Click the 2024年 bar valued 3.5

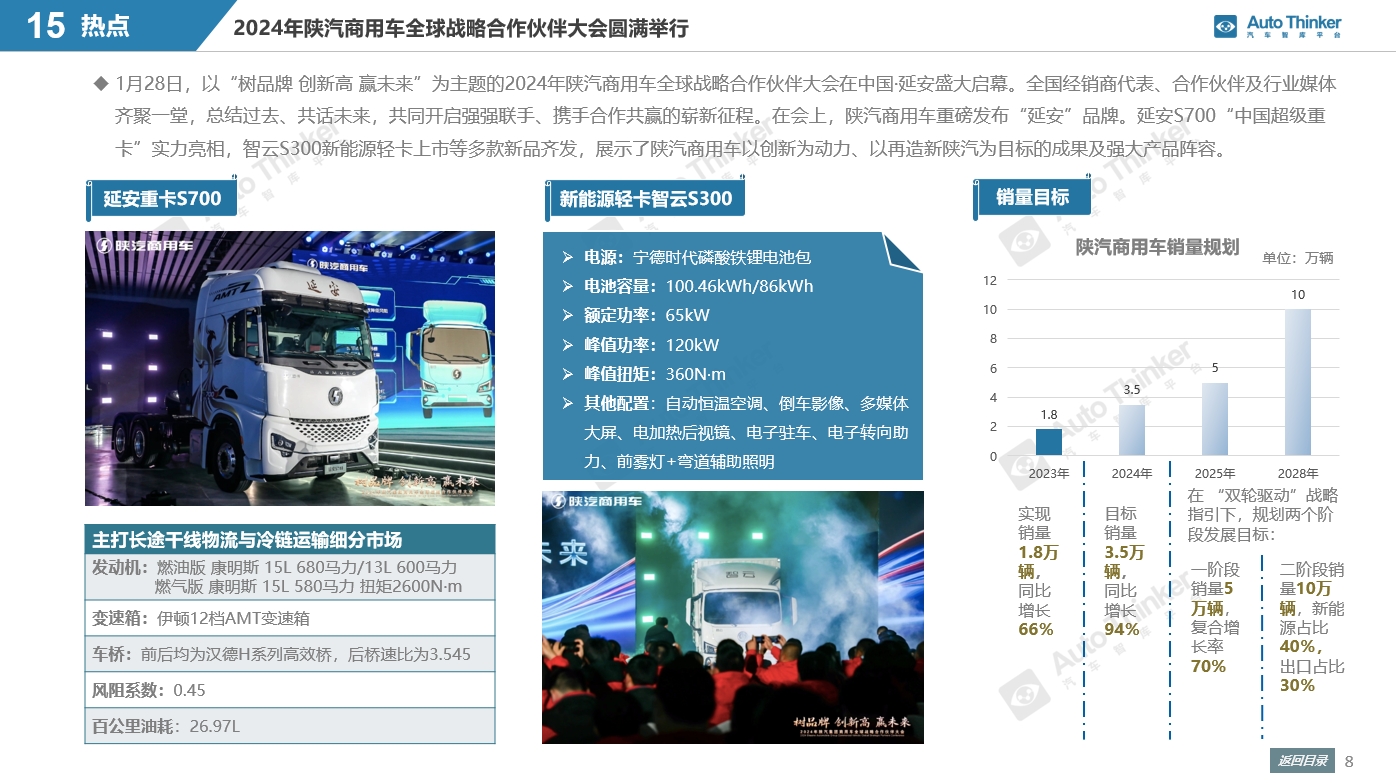[1132, 430]
